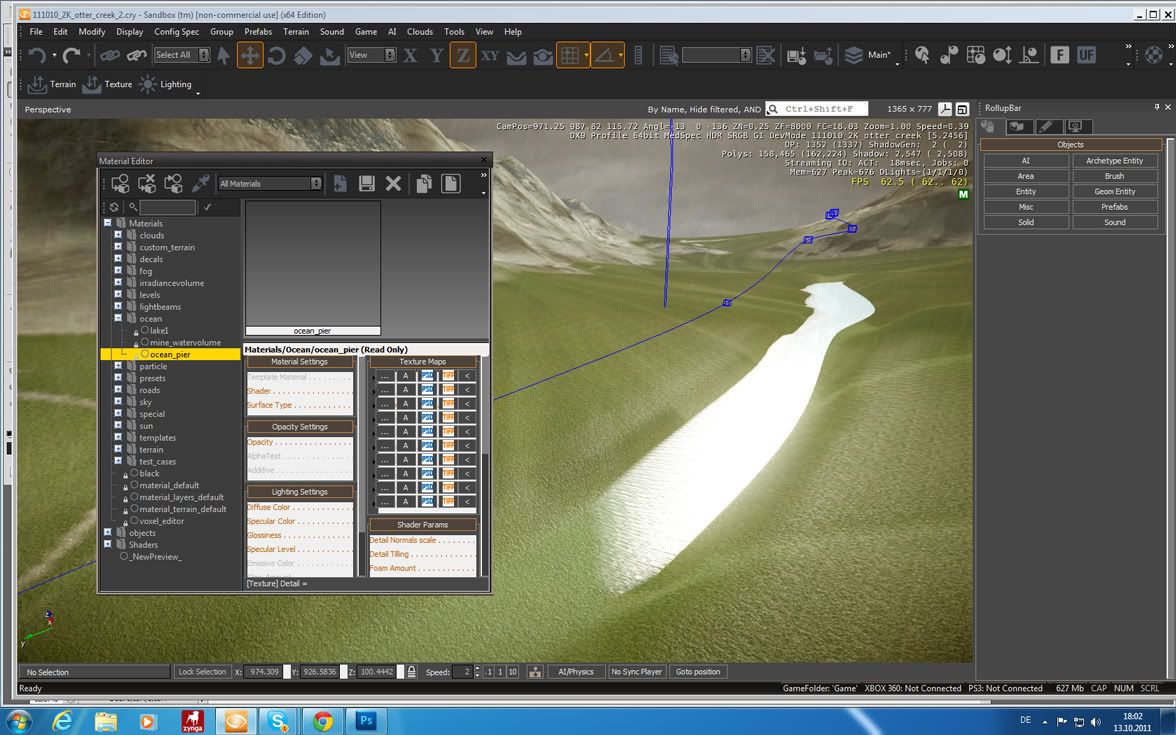This screenshot has width=1176, height=735.
Task: Open the Terrain menu
Action: [296, 32]
